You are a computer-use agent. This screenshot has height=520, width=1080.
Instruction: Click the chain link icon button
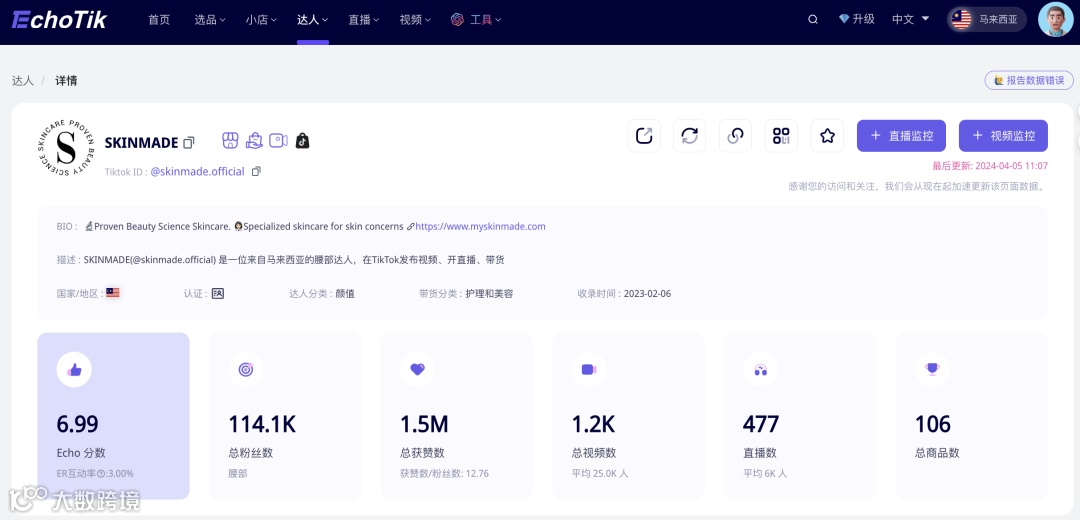point(736,136)
